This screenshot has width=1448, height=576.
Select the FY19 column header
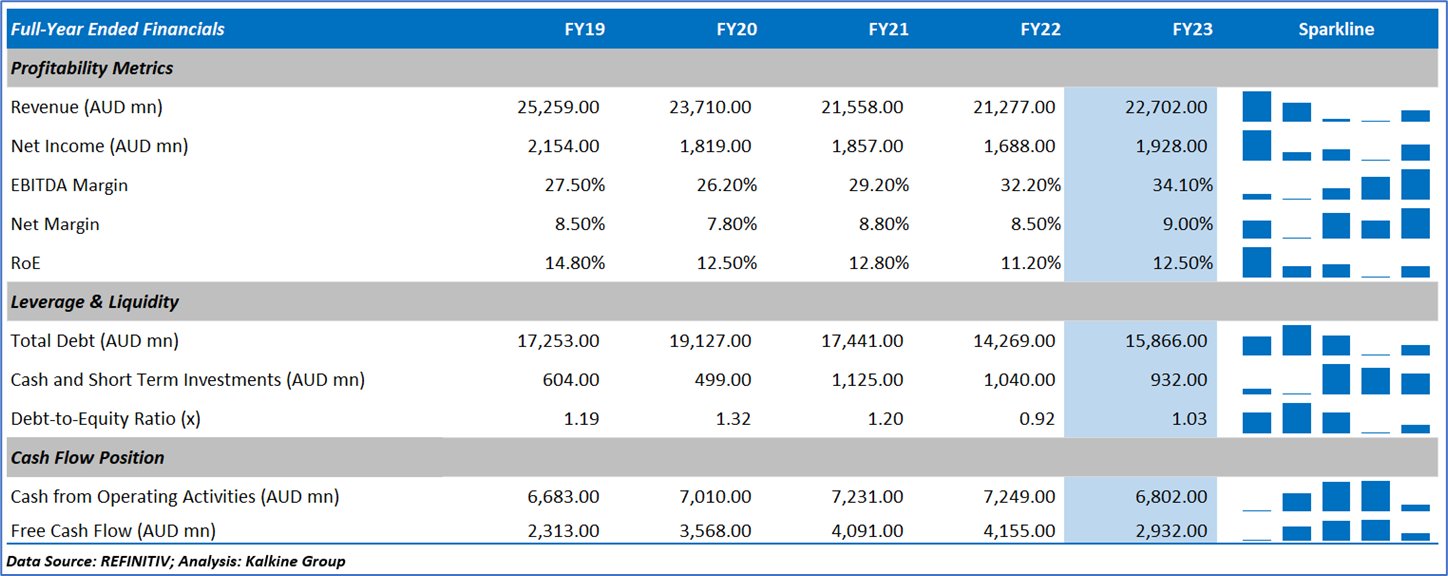584,29
